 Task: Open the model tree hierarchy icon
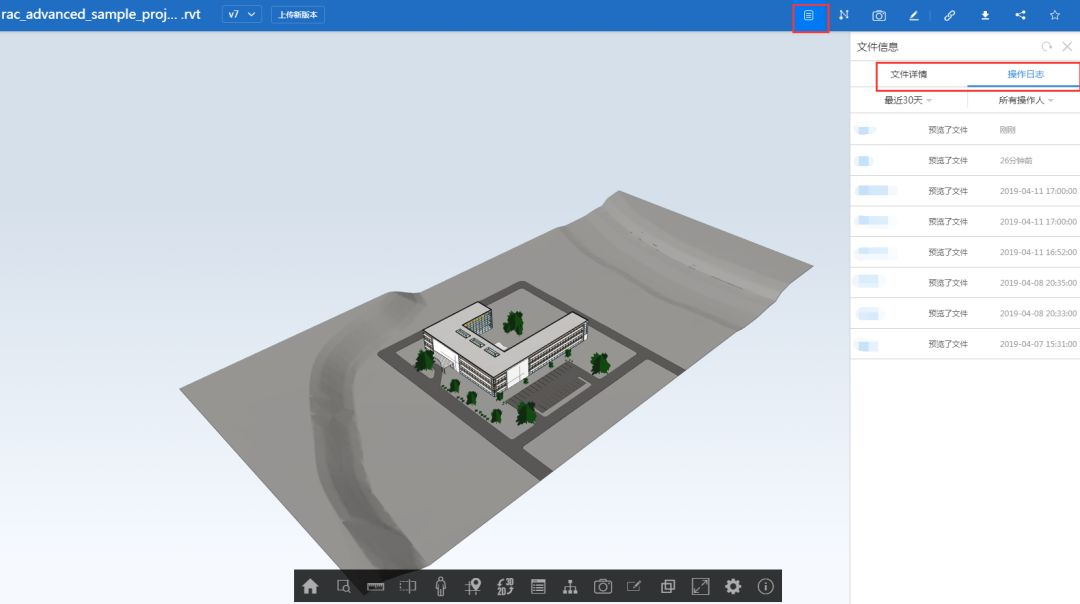570,587
